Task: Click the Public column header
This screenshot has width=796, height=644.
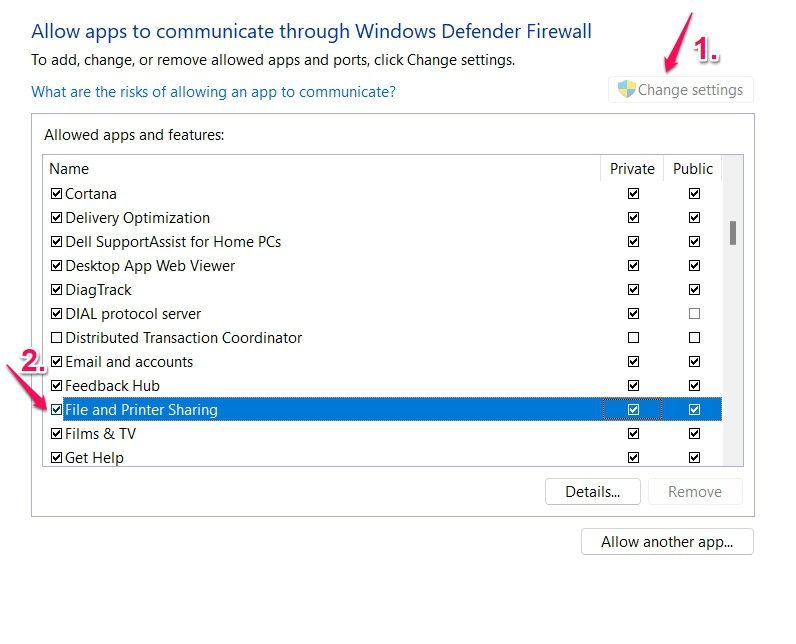Action: tap(693, 169)
